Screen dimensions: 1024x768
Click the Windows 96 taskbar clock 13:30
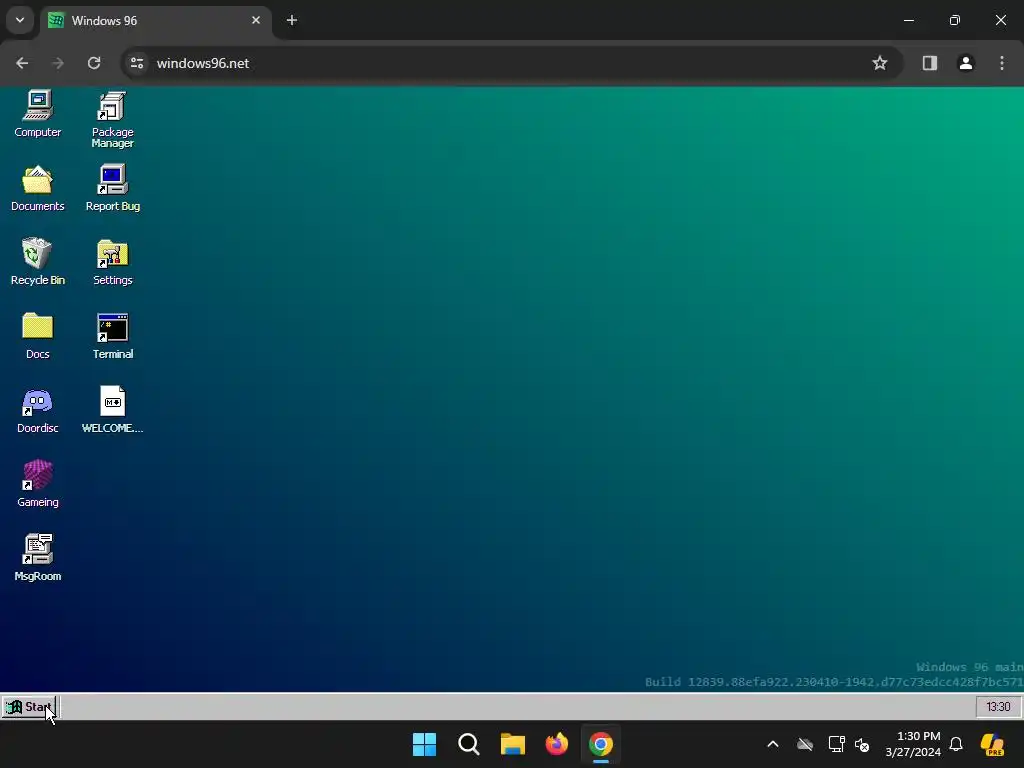(998, 707)
